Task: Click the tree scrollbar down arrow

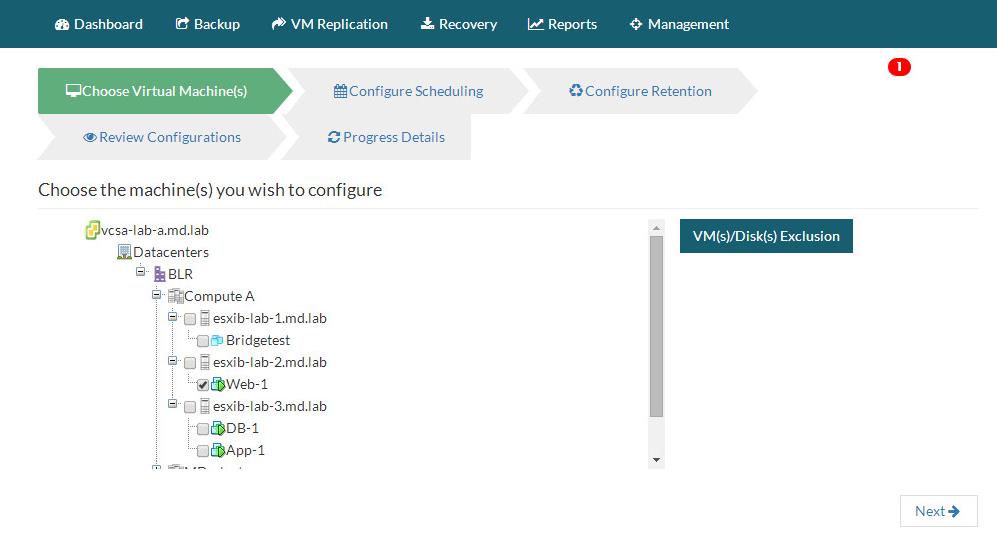Action: pyautogui.click(x=656, y=459)
